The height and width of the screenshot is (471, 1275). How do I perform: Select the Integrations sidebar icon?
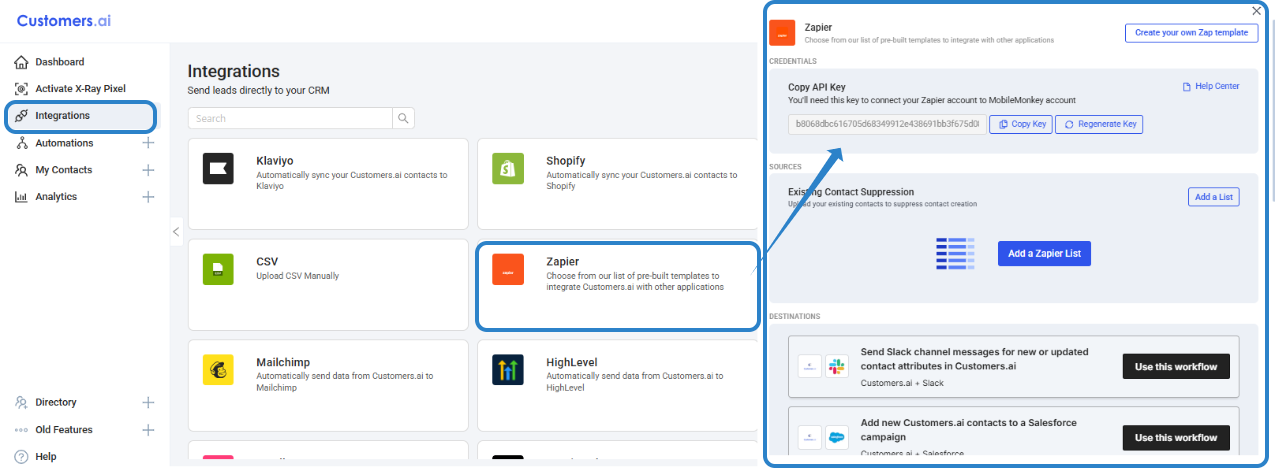click(x=21, y=116)
